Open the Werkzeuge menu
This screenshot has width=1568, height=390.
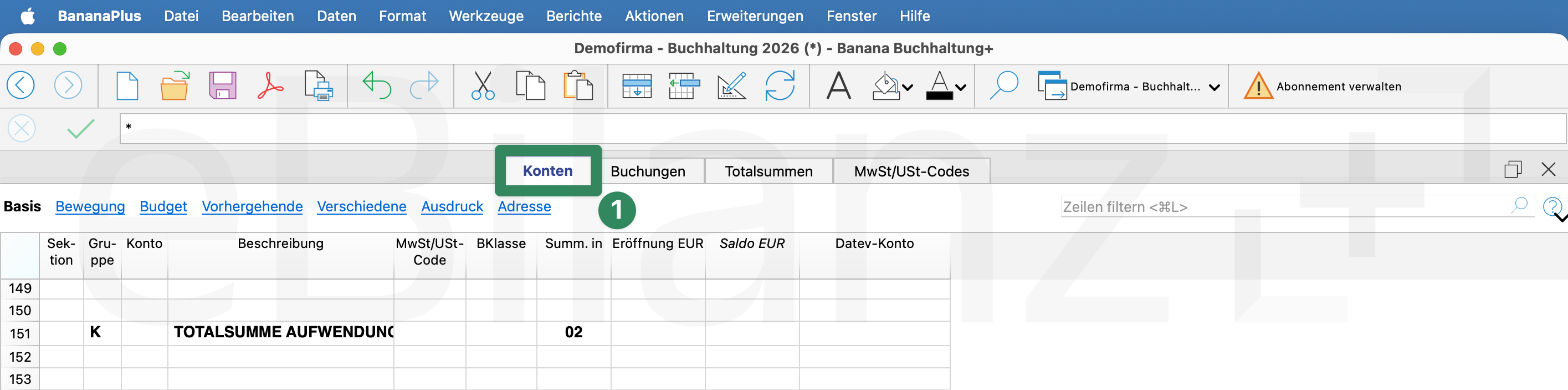pyautogui.click(x=486, y=16)
